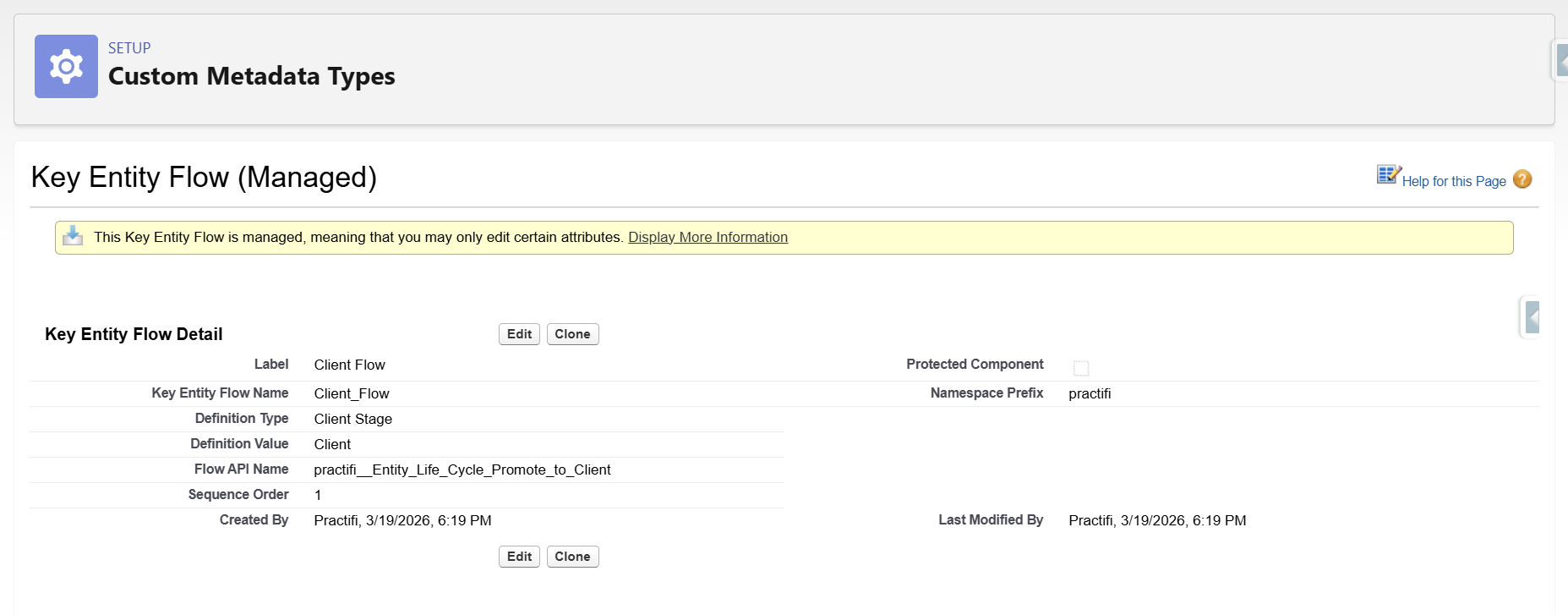Click the Protected Component field label
1568x615 pixels.
[x=975, y=364]
